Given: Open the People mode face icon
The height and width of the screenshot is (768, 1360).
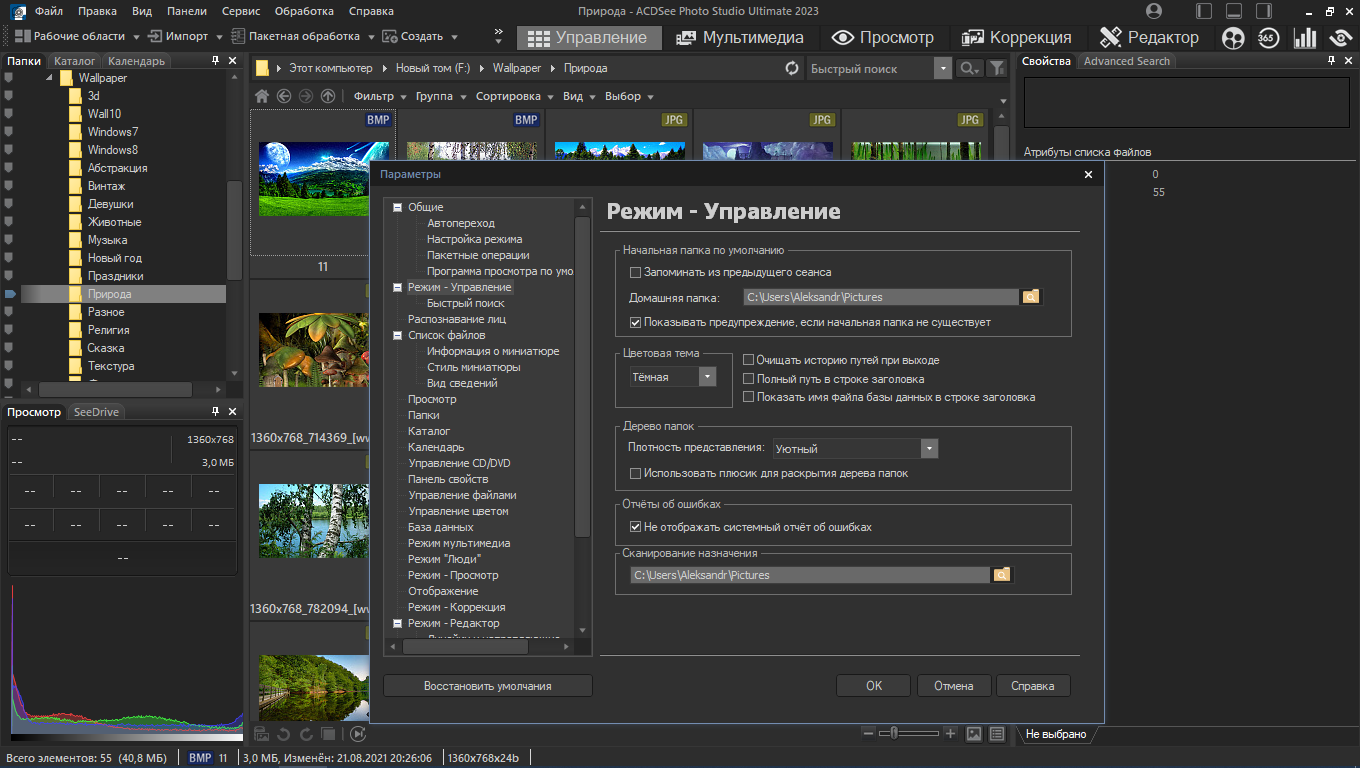Looking at the screenshot, I should pos(1234,38).
